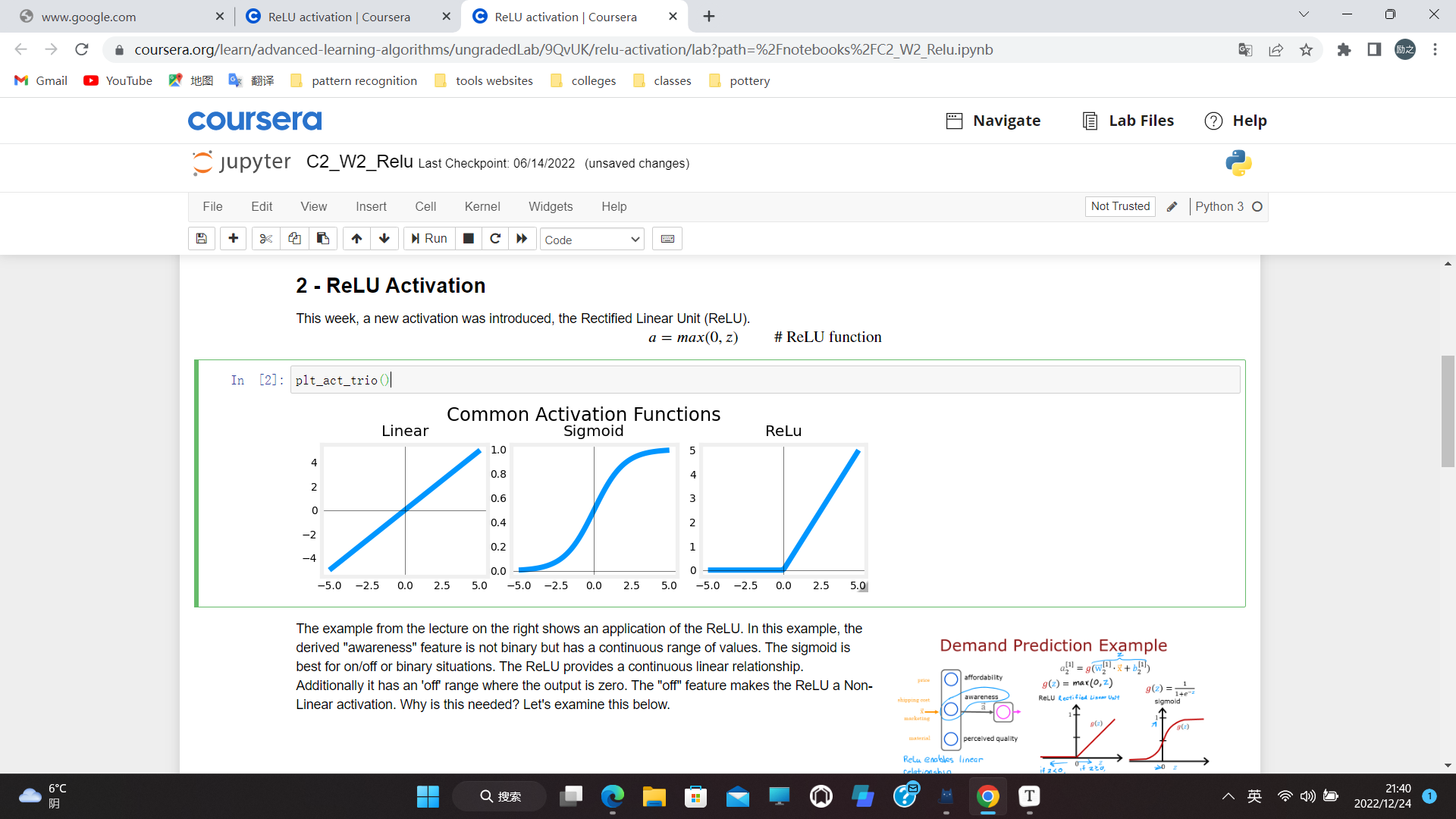Paste cells below with the clipboard icon

point(323,239)
